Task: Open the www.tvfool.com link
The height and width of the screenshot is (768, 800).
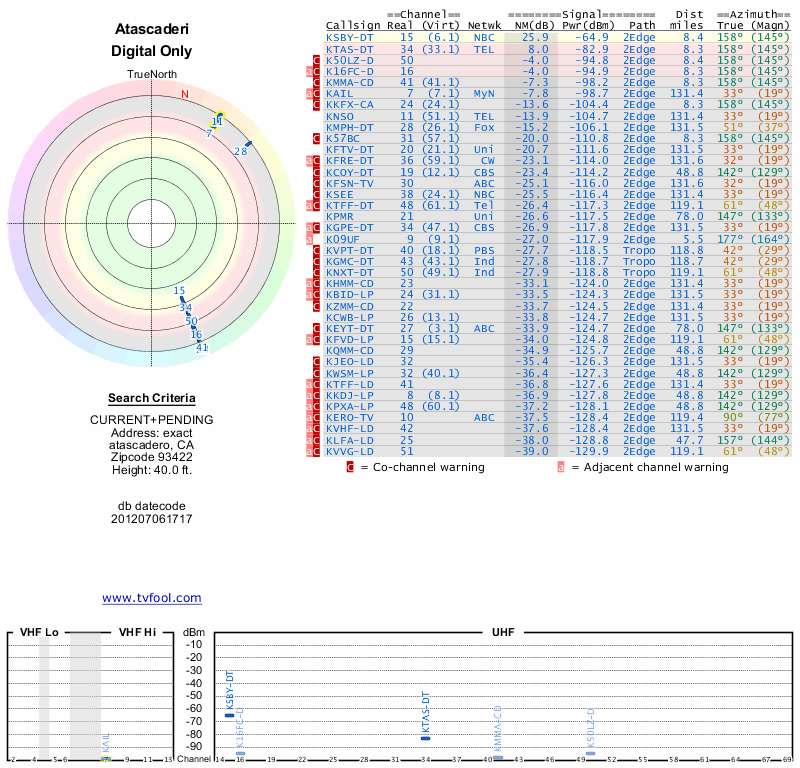Action: click(152, 598)
